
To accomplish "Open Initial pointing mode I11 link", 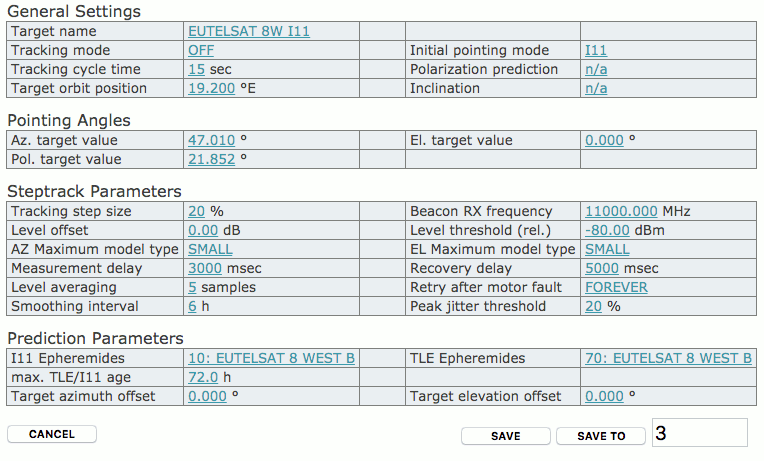I will coord(595,50).
